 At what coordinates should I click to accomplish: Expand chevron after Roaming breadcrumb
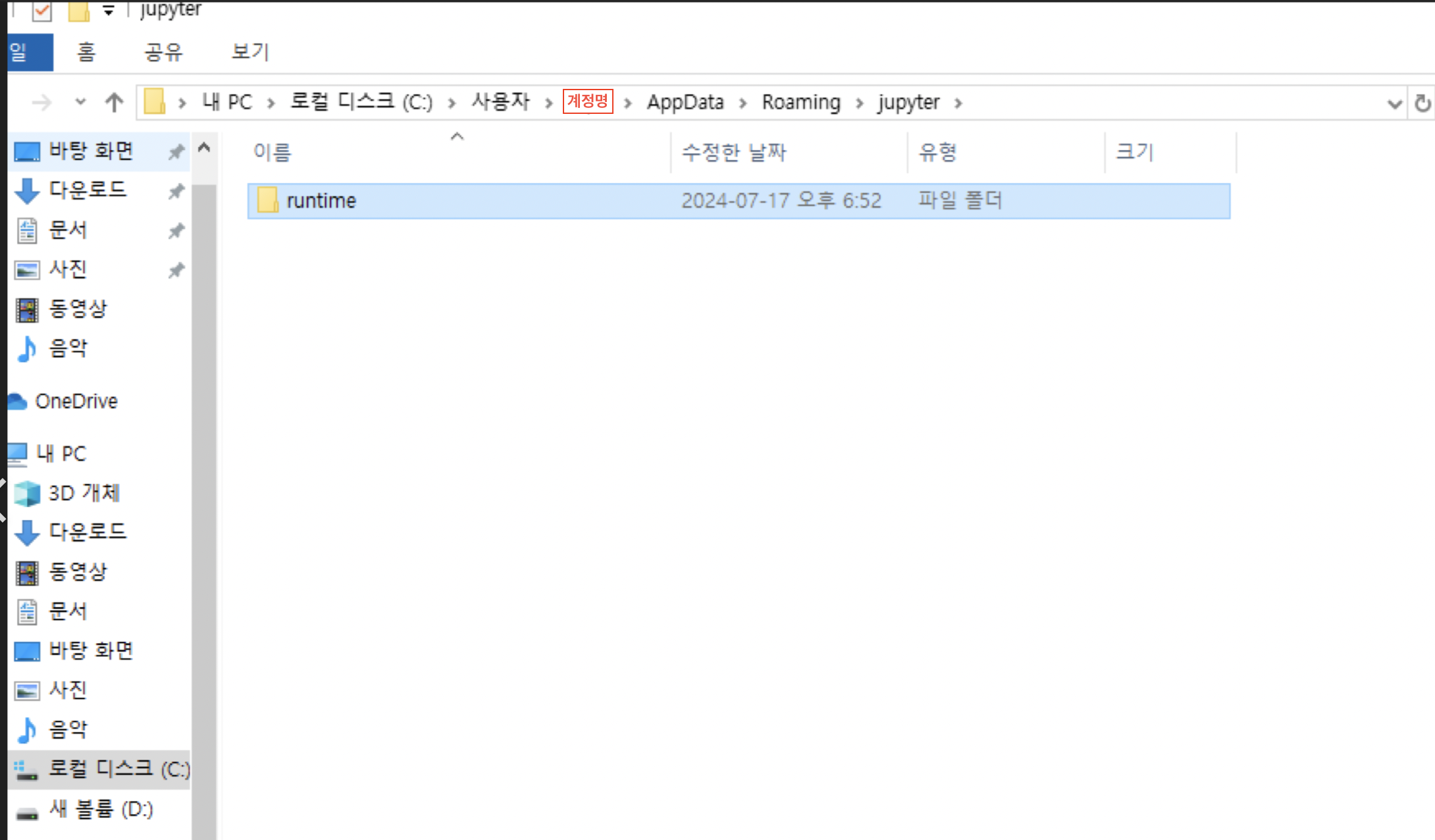tap(859, 103)
